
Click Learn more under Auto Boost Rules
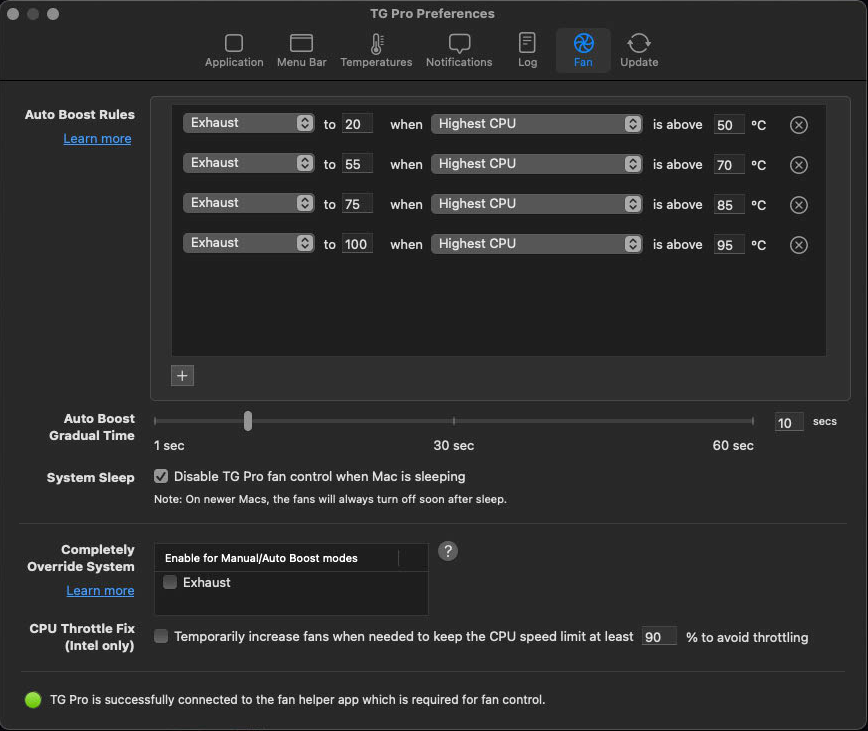pos(97,139)
